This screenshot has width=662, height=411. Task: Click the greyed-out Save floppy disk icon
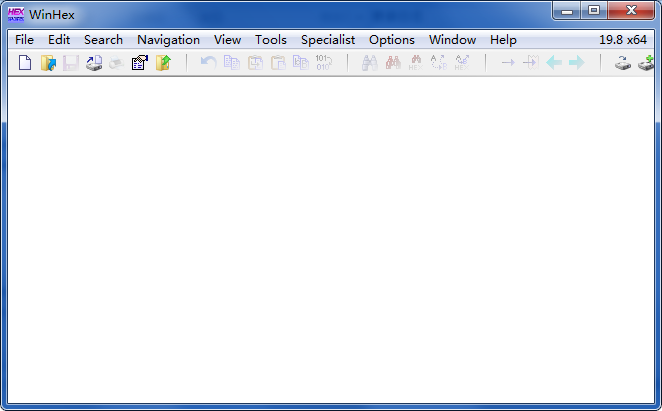coord(71,63)
